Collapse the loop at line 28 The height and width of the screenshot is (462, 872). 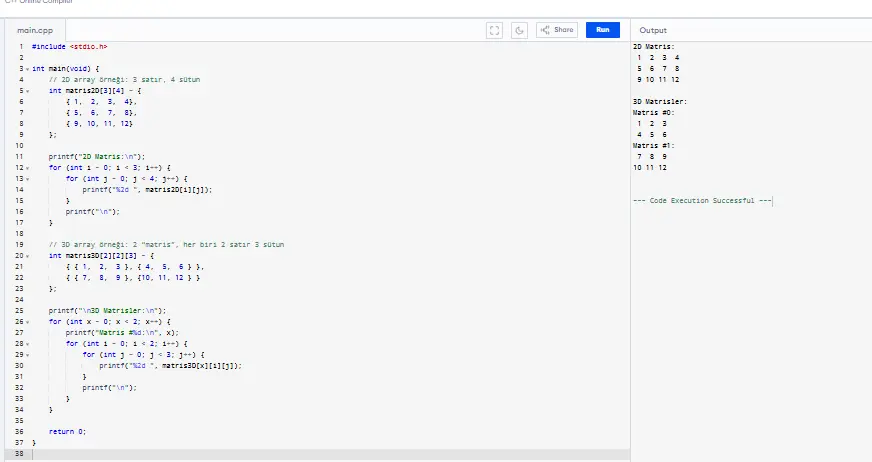26,343
